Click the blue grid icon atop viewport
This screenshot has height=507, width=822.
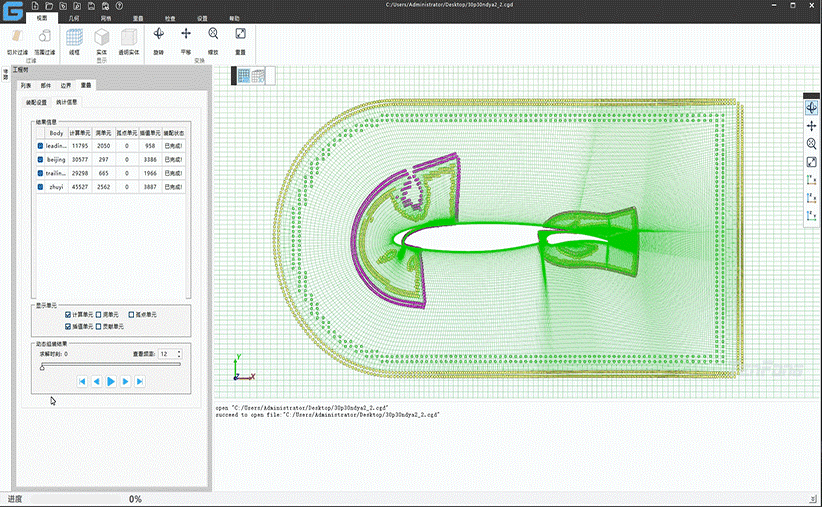pyautogui.click(x=244, y=76)
